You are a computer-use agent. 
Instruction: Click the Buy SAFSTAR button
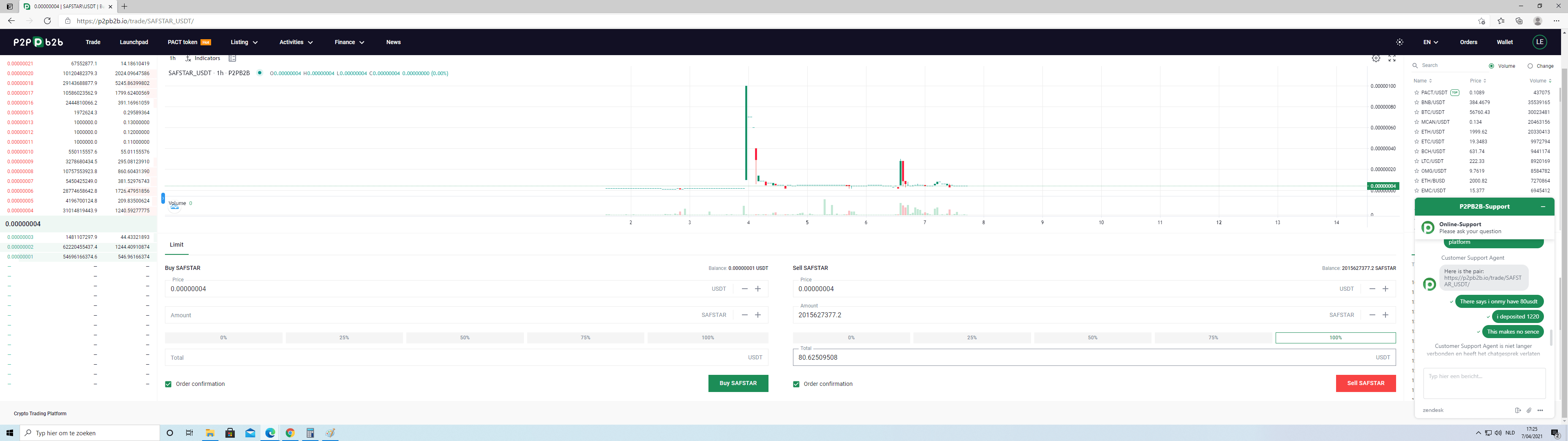click(738, 384)
